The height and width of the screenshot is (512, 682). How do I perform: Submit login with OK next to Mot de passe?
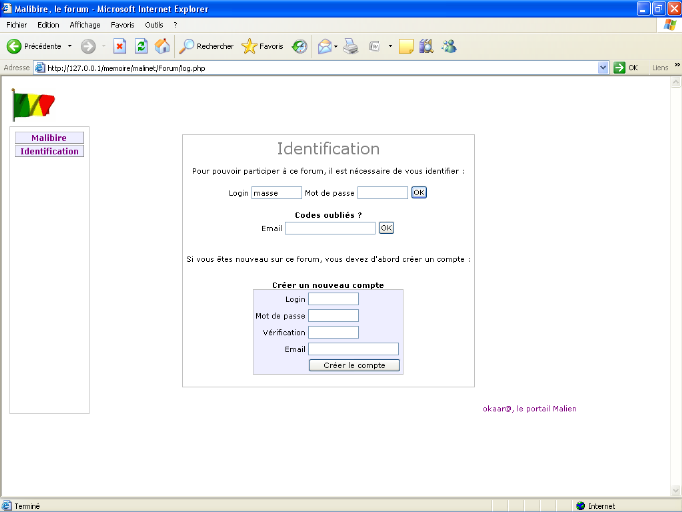[419, 193]
